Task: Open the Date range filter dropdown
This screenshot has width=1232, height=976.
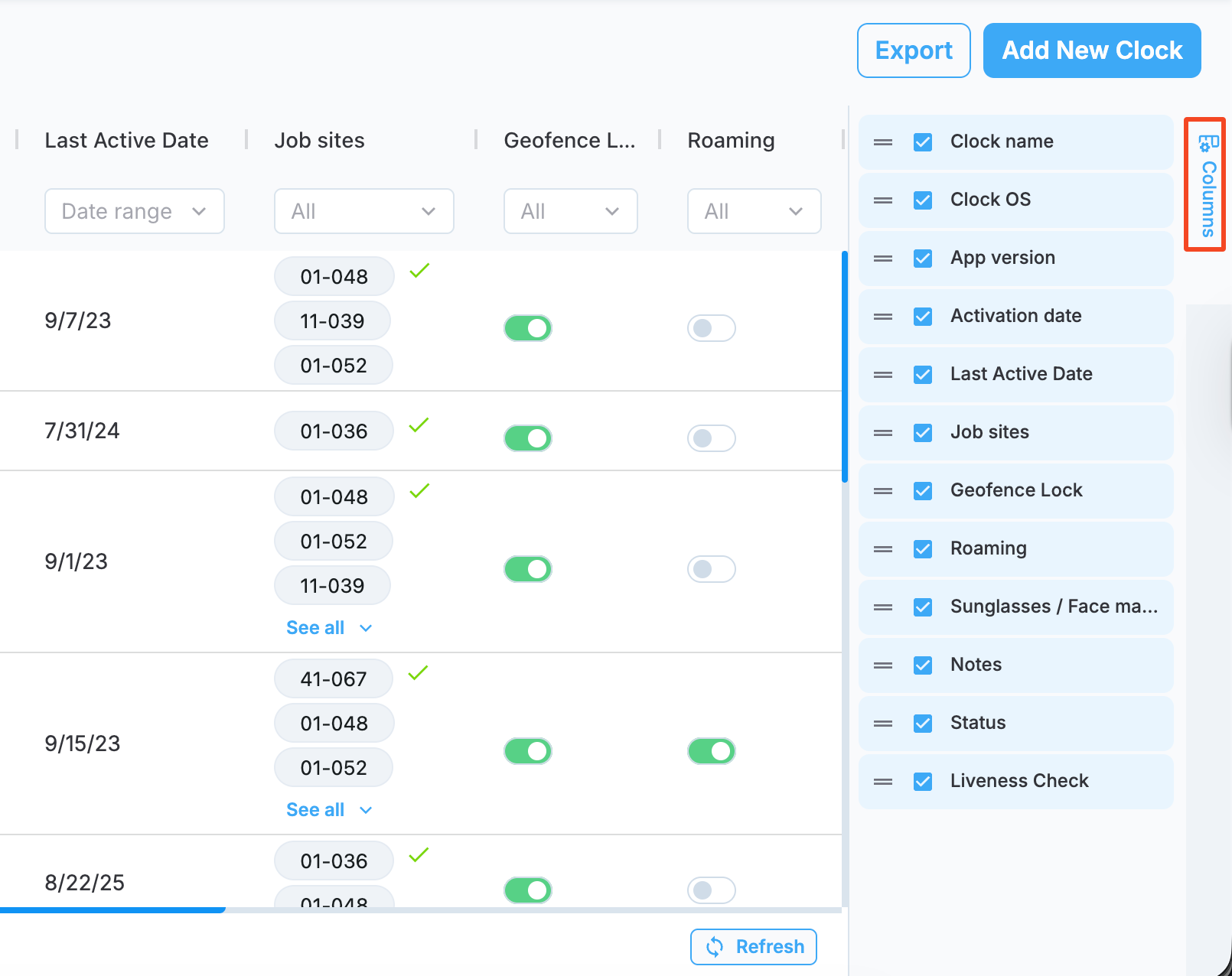Action: (135, 211)
